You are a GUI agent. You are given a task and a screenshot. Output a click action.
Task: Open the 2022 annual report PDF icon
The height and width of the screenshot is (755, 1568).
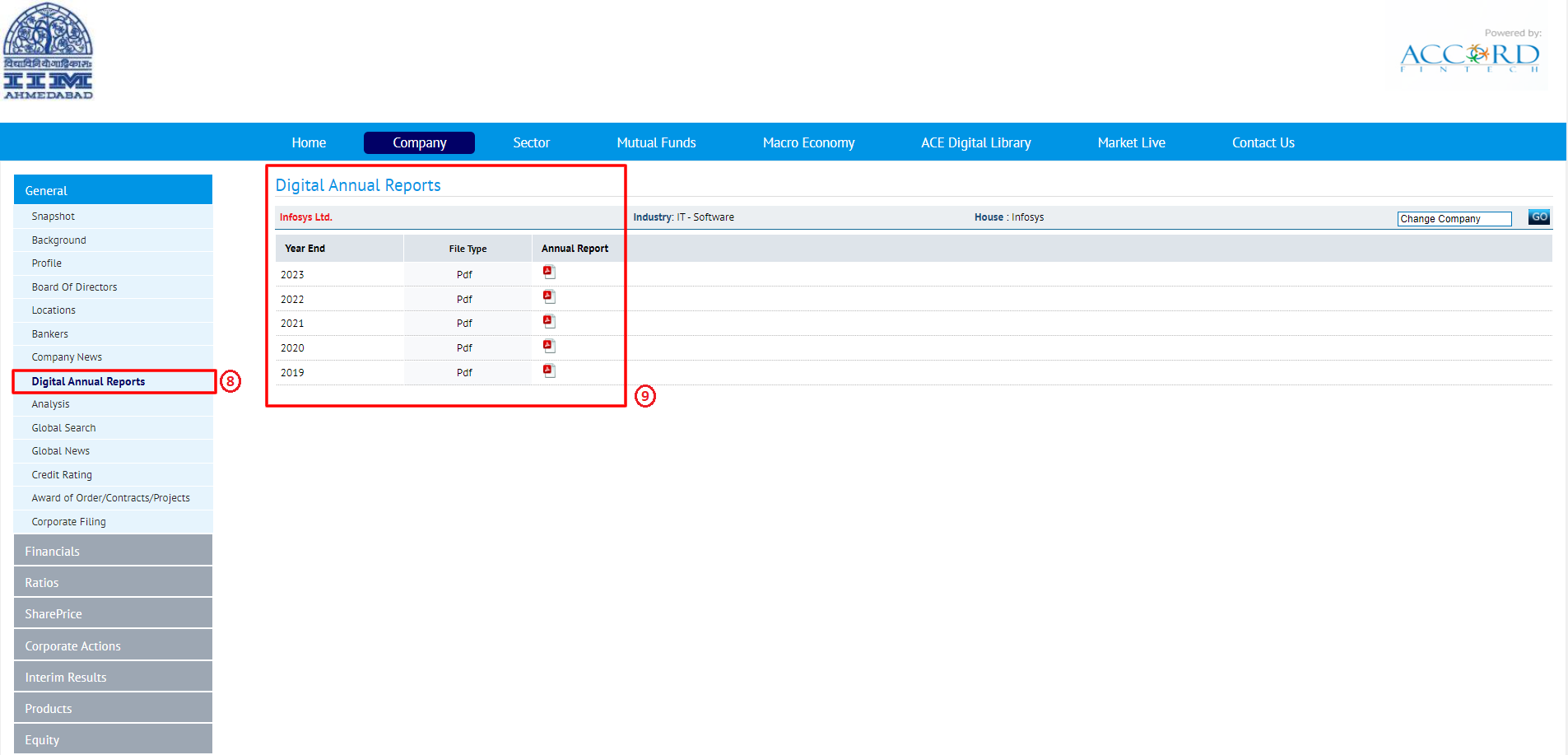tap(549, 297)
